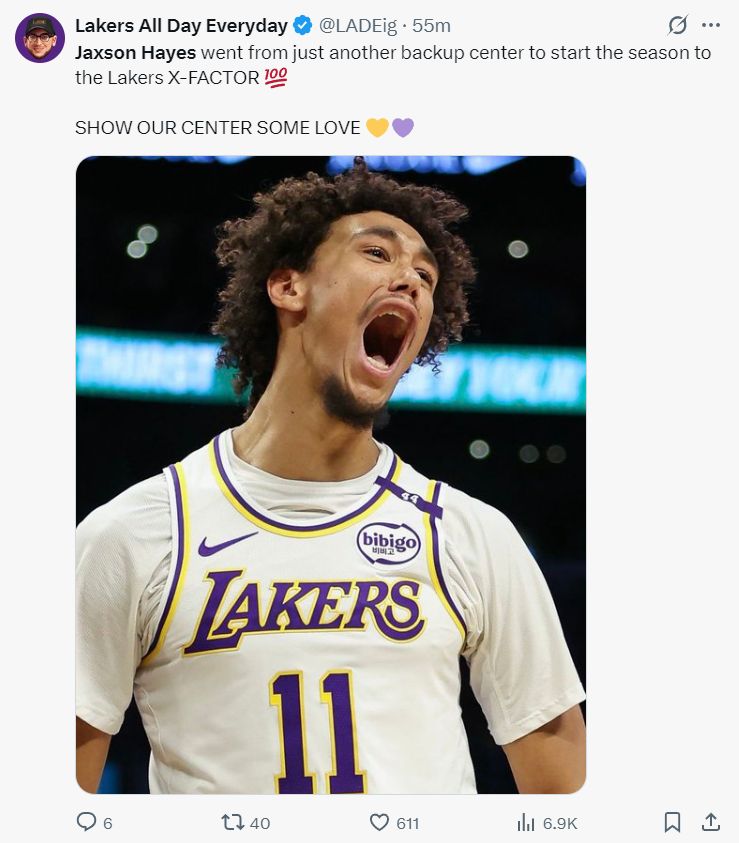The image size is (739, 843).
Task: Repost the tweet using the retweet icon
Action: [x=232, y=822]
